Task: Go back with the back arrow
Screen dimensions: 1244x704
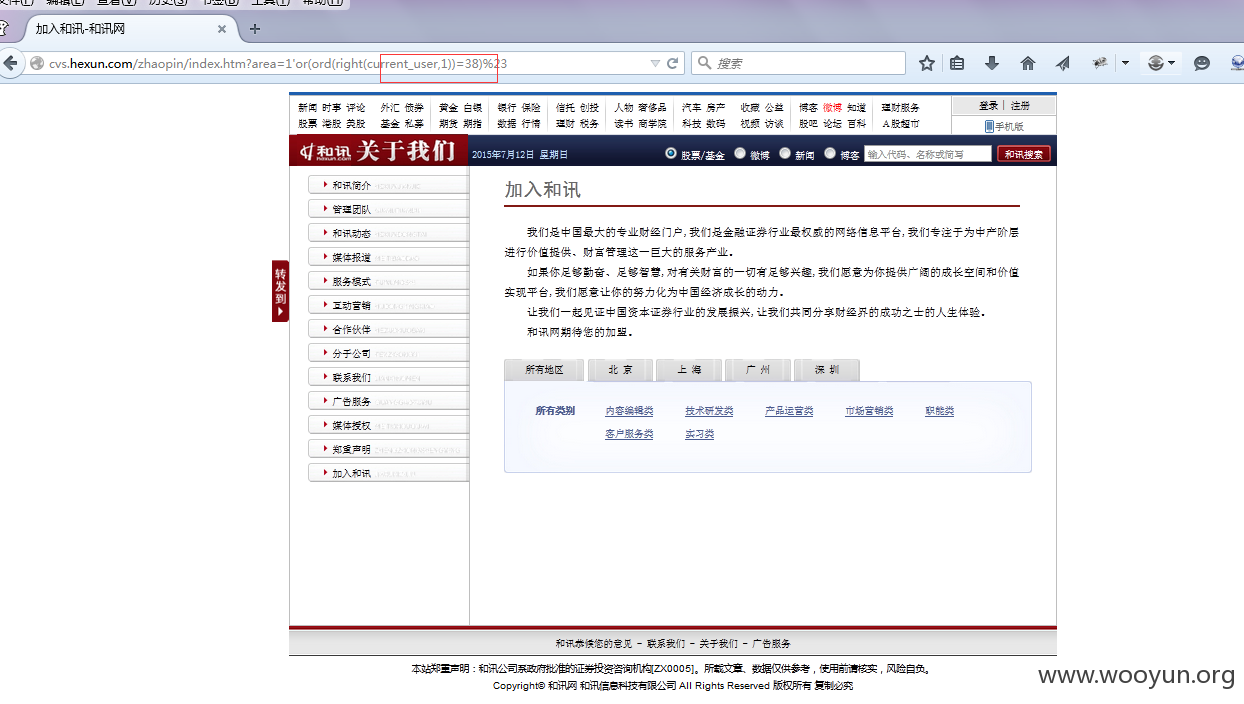Action: click(x=11, y=63)
